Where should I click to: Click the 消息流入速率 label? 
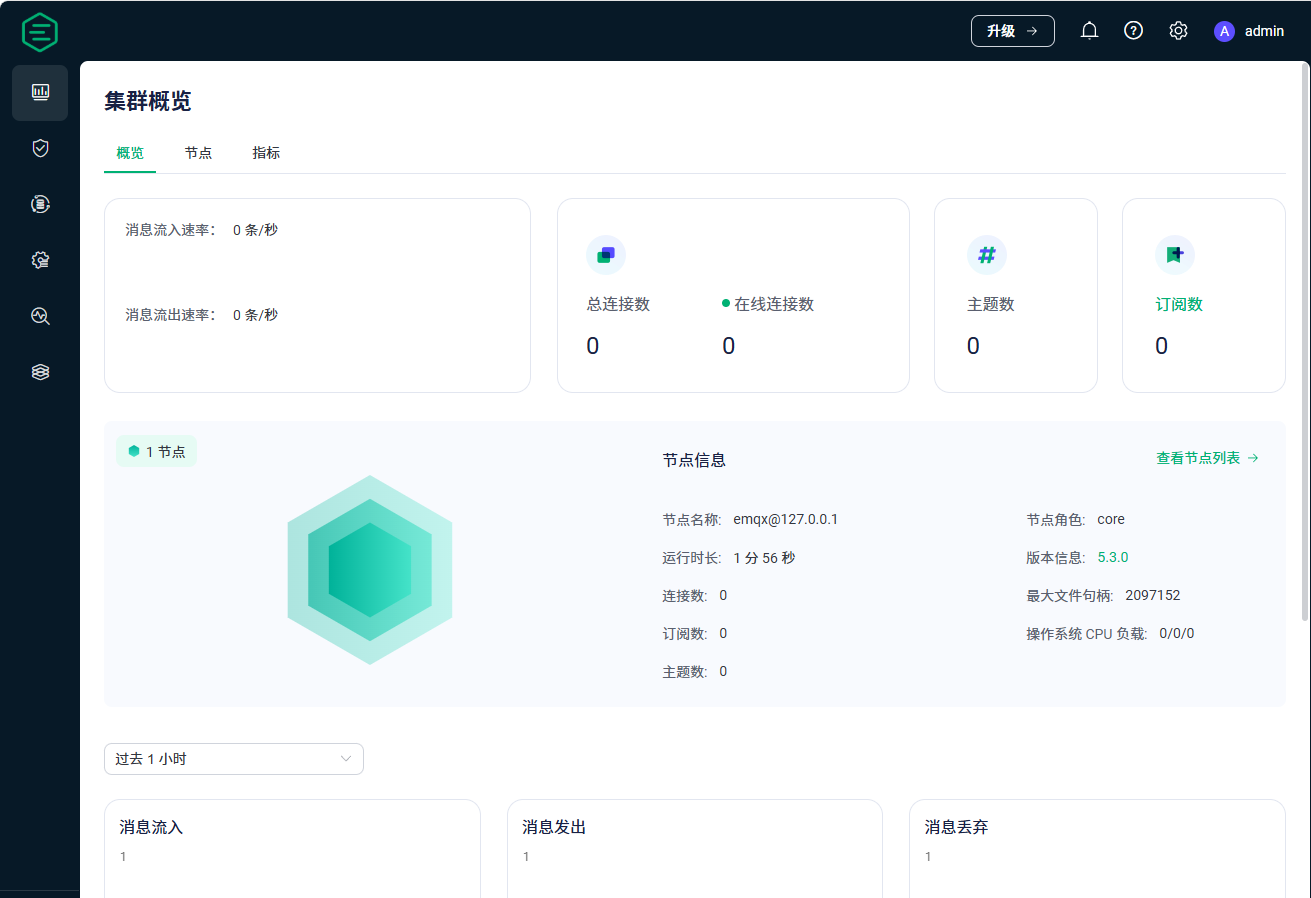(170, 230)
